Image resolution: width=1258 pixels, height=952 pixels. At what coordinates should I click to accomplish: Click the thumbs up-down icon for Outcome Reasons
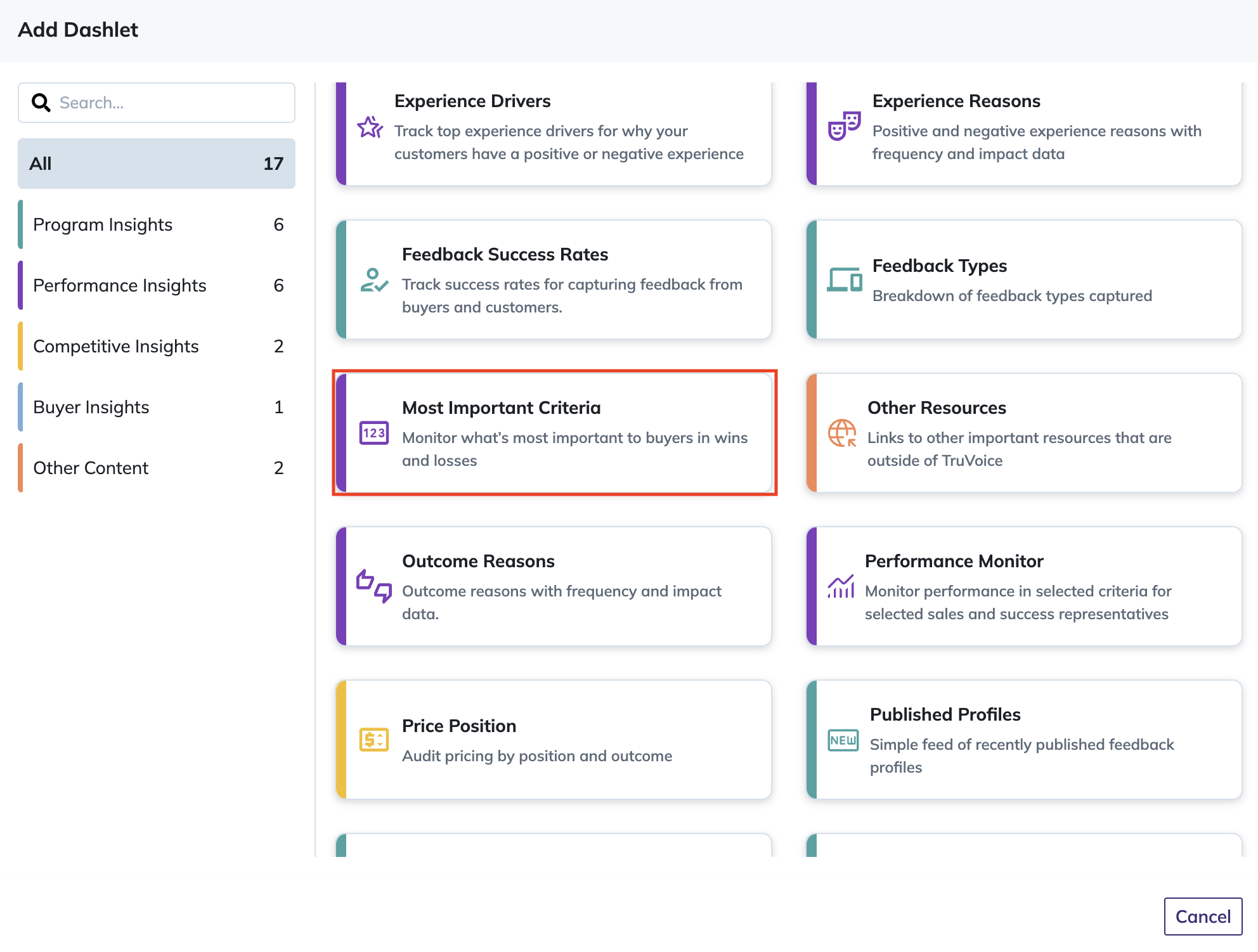point(374,586)
